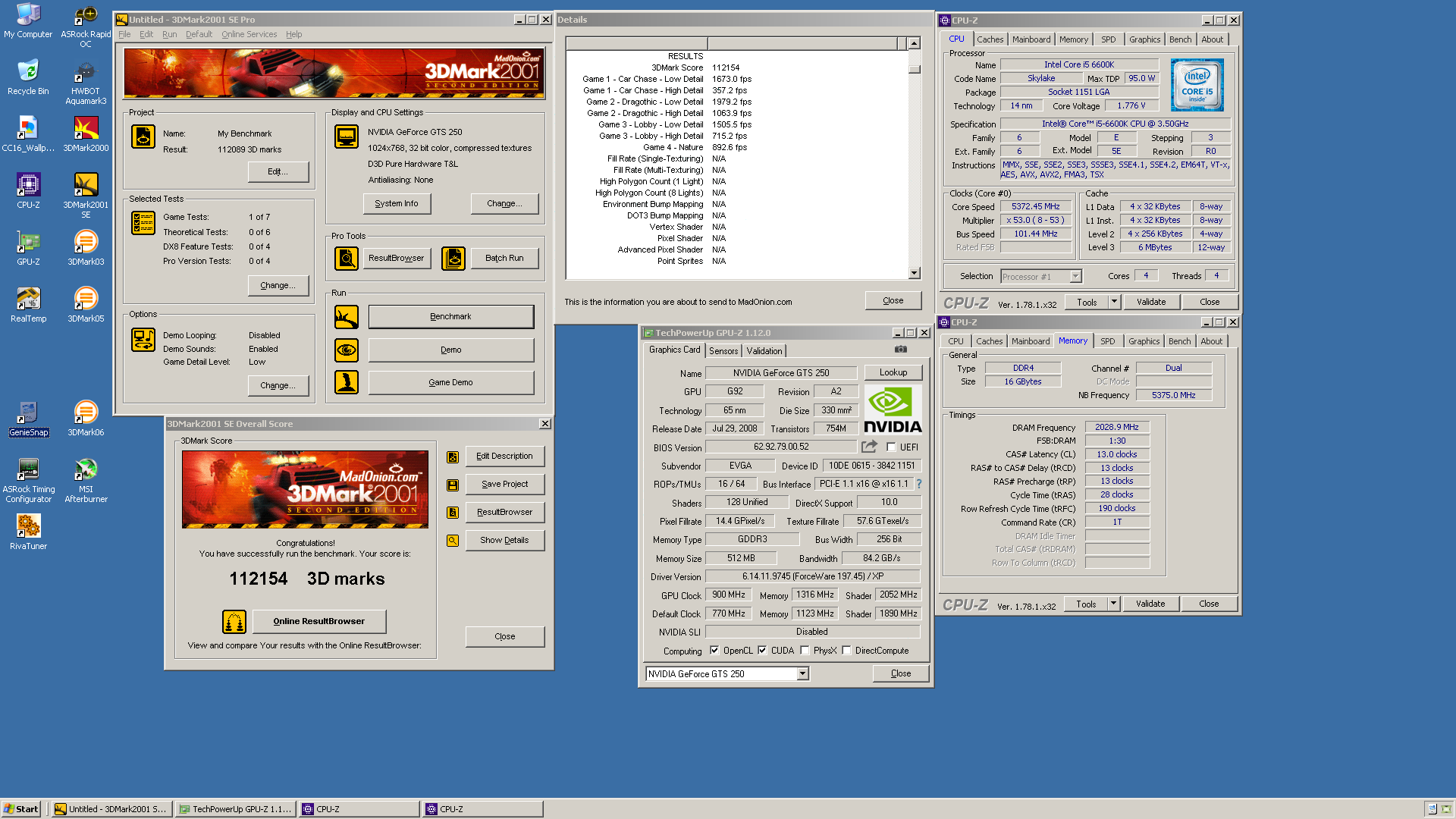Screen dimensions: 1456x819
Task: Click System Info button in 3DMark2001
Action: [x=397, y=204]
